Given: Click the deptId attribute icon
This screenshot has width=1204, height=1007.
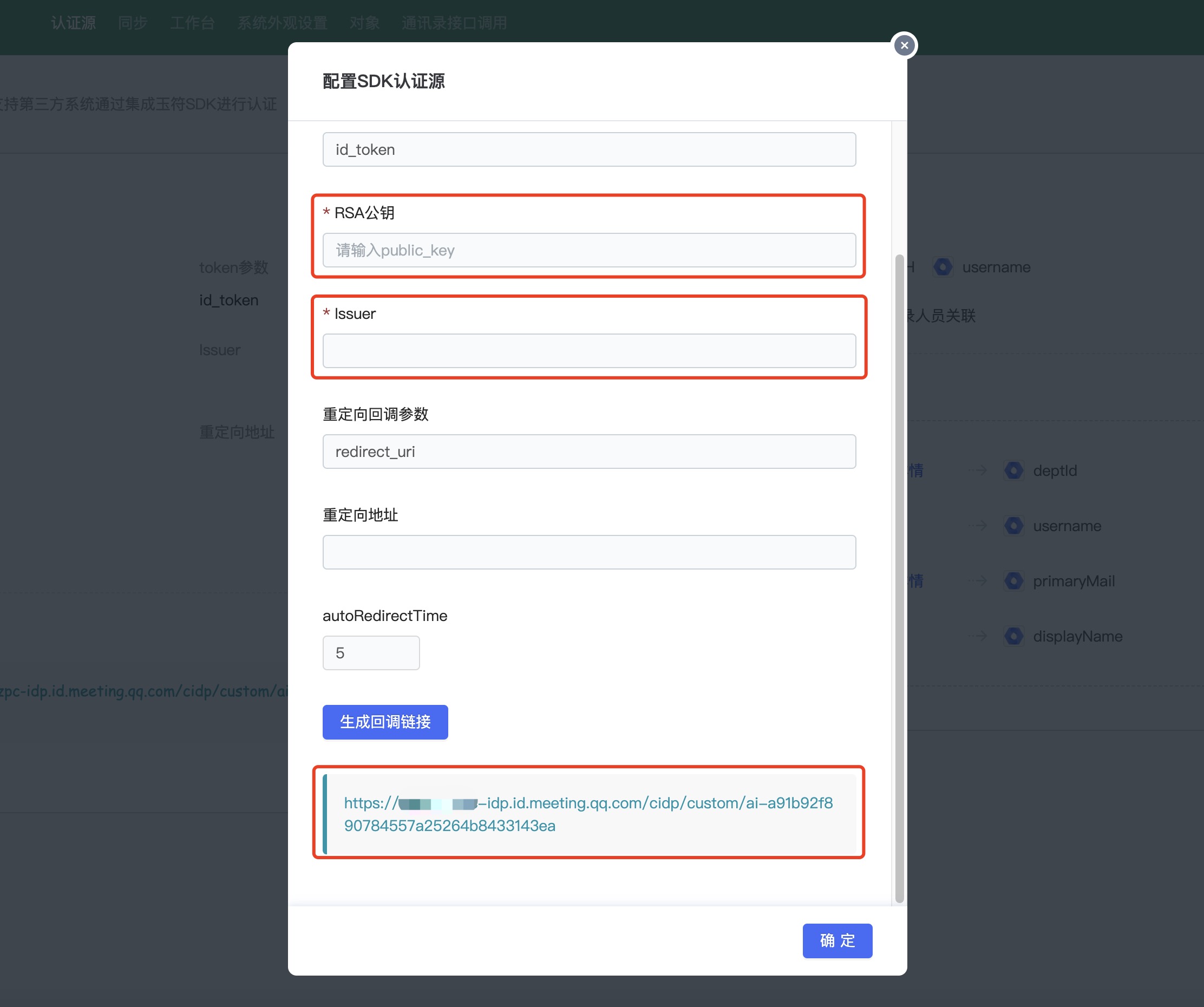Looking at the screenshot, I should point(1013,470).
